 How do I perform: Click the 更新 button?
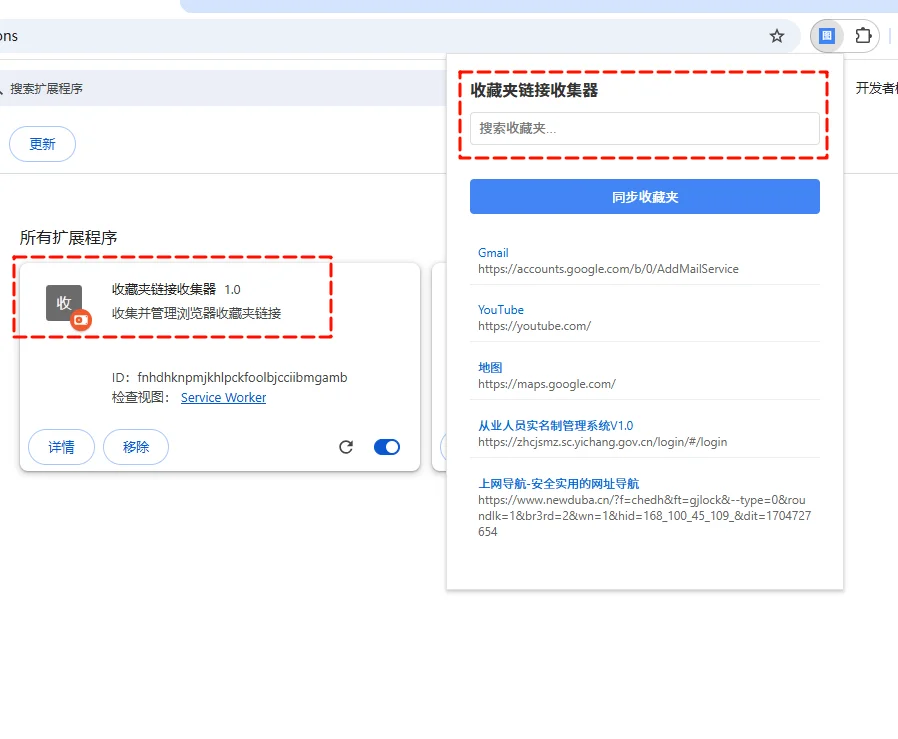click(42, 144)
